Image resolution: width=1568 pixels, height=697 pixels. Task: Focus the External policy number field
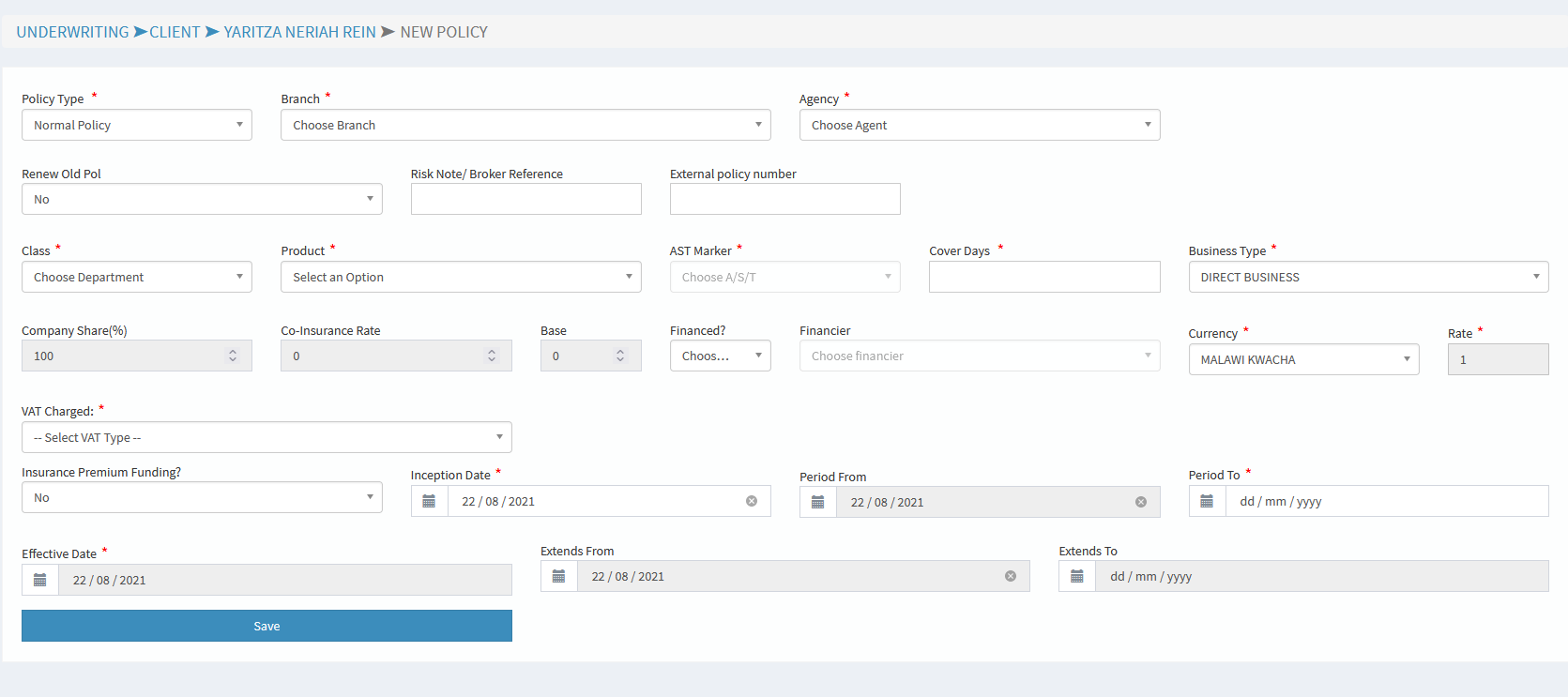pos(784,199)
